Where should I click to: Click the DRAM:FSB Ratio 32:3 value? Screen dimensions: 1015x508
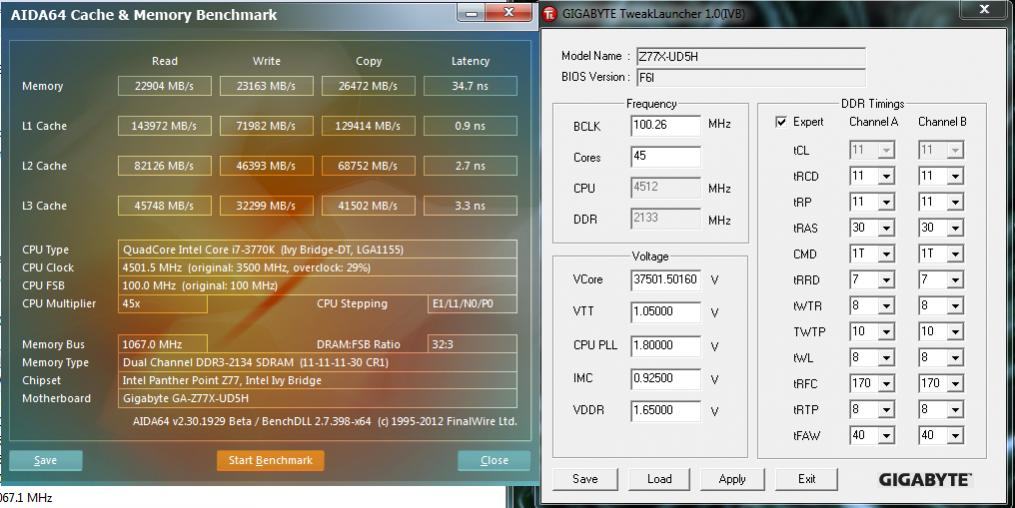click(x=473, y=344)
